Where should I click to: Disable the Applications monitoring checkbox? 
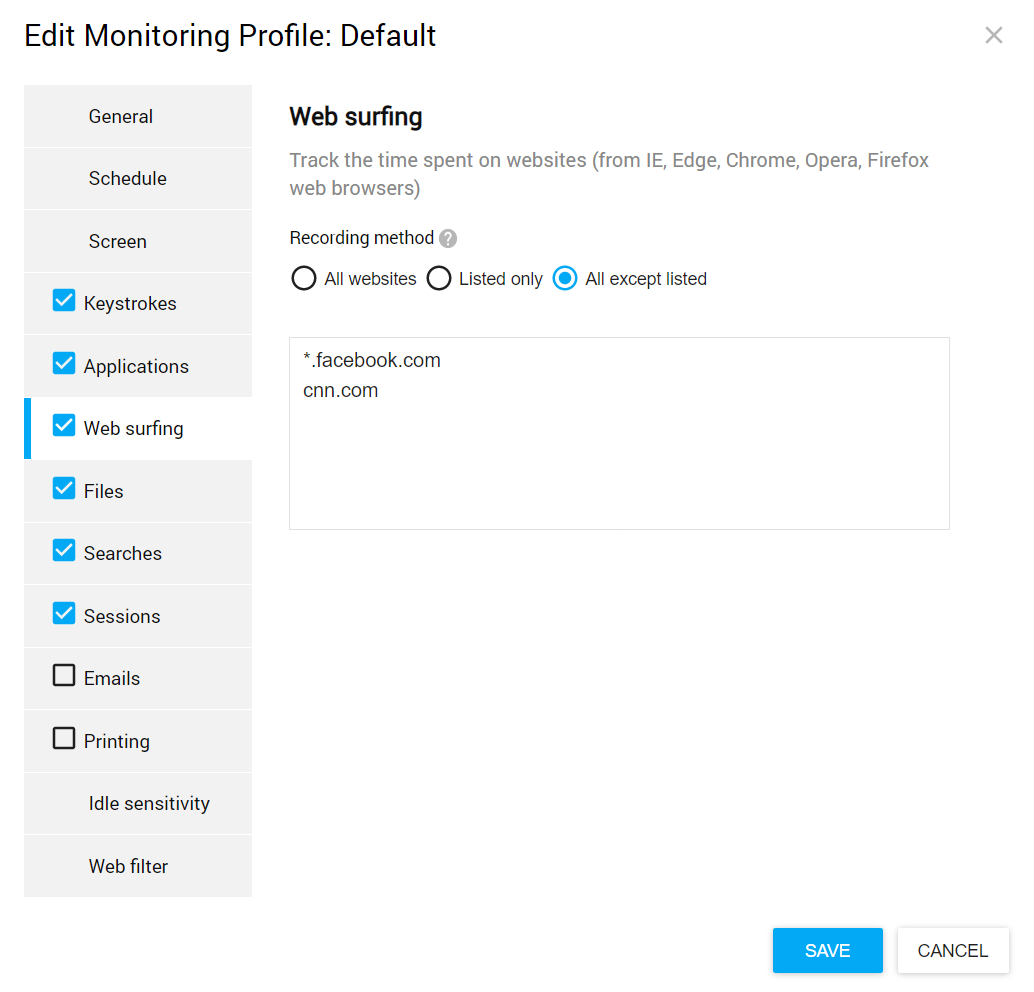pos(64,364)
